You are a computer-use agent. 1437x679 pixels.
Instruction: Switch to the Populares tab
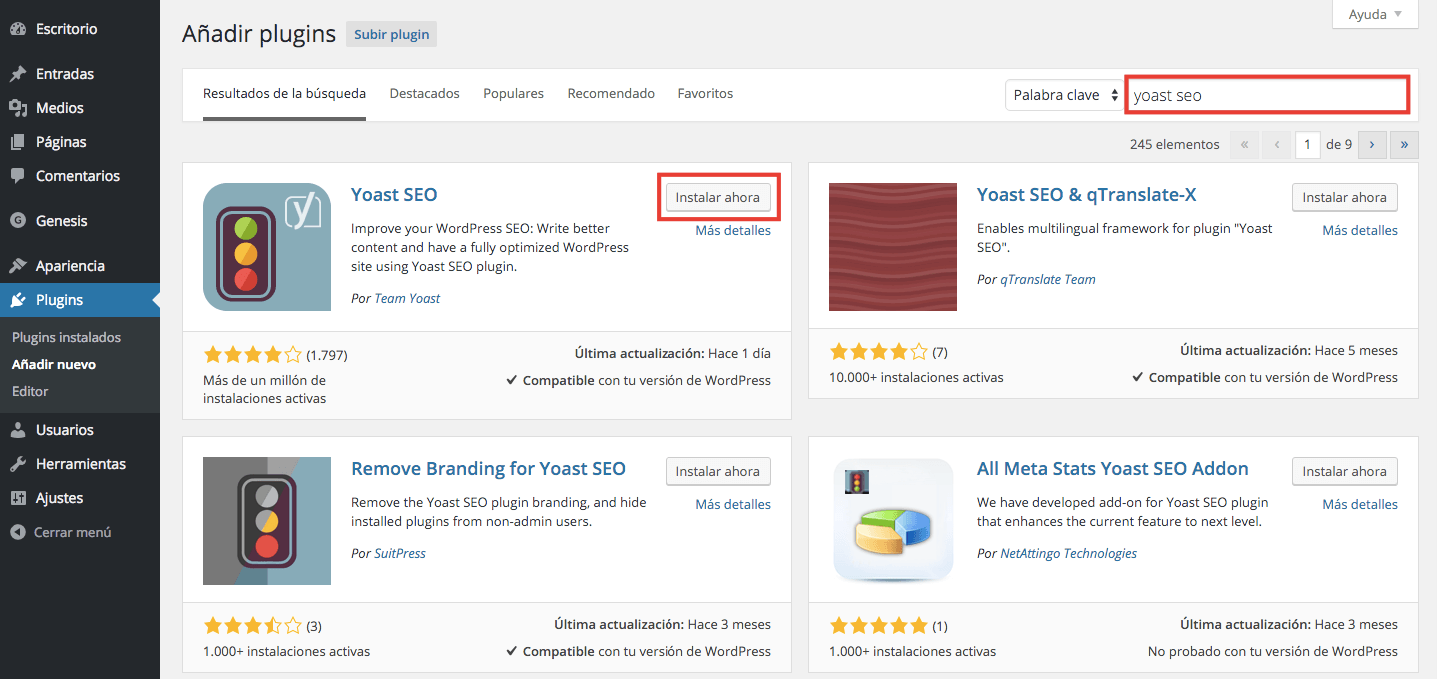click(513, 94)
